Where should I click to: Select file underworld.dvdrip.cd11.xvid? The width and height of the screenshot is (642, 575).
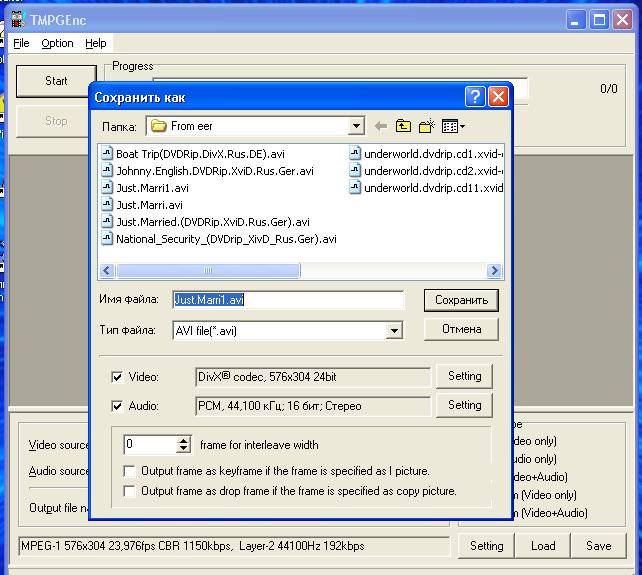tap(433, 188)
